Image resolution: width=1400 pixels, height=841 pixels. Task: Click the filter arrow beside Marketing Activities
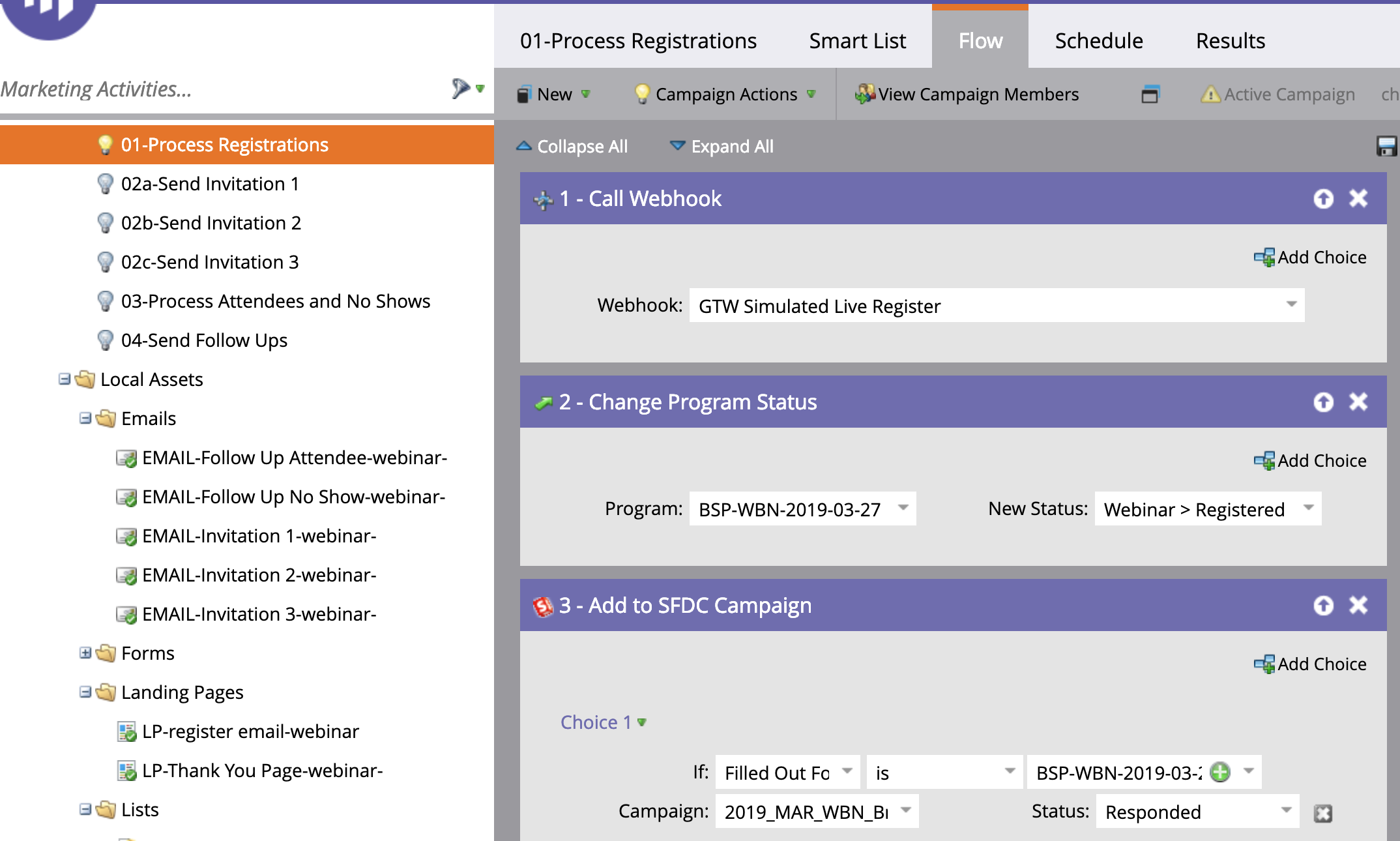[481, 88]
